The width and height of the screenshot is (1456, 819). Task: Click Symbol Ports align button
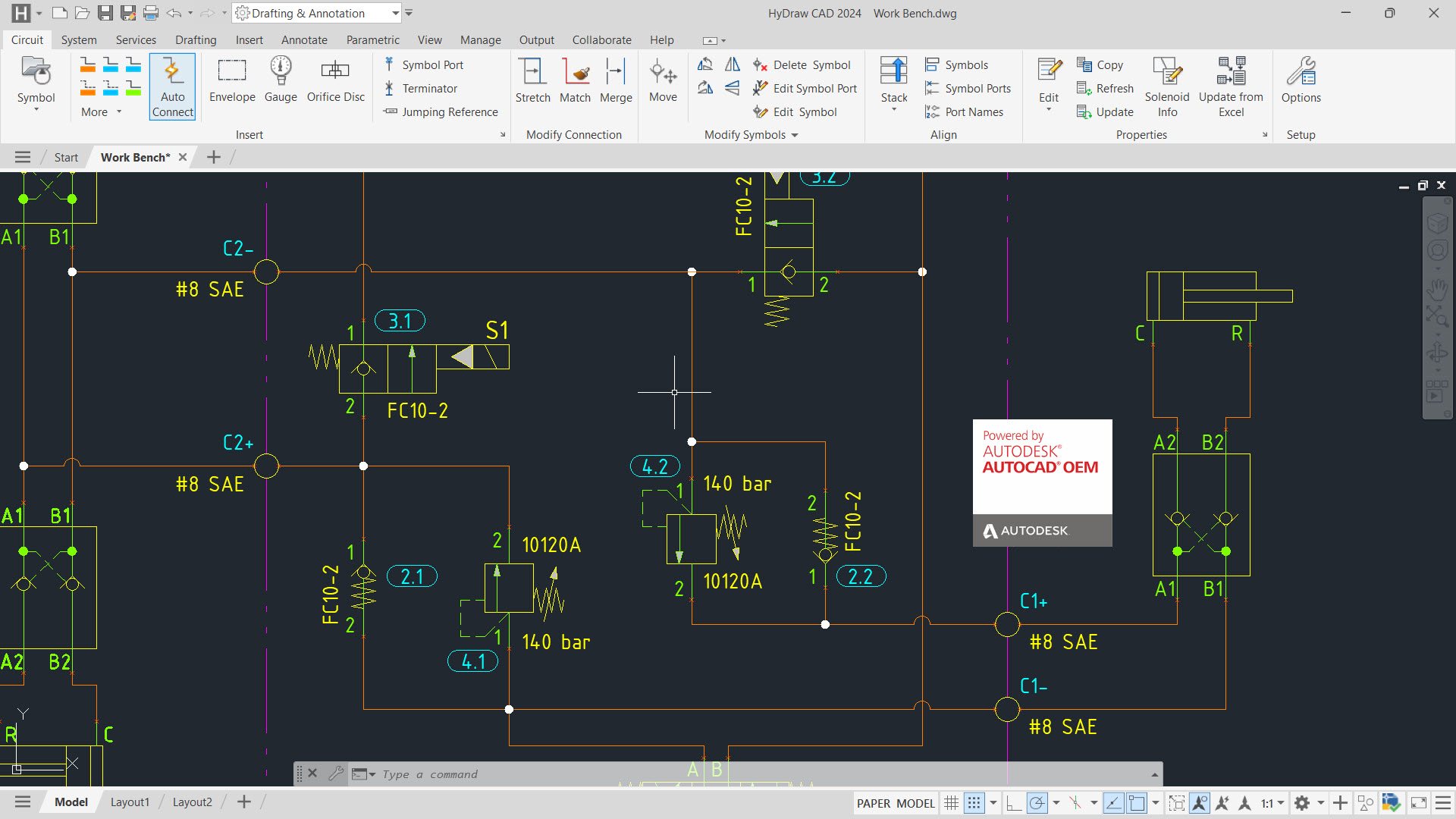click(968, 89)
